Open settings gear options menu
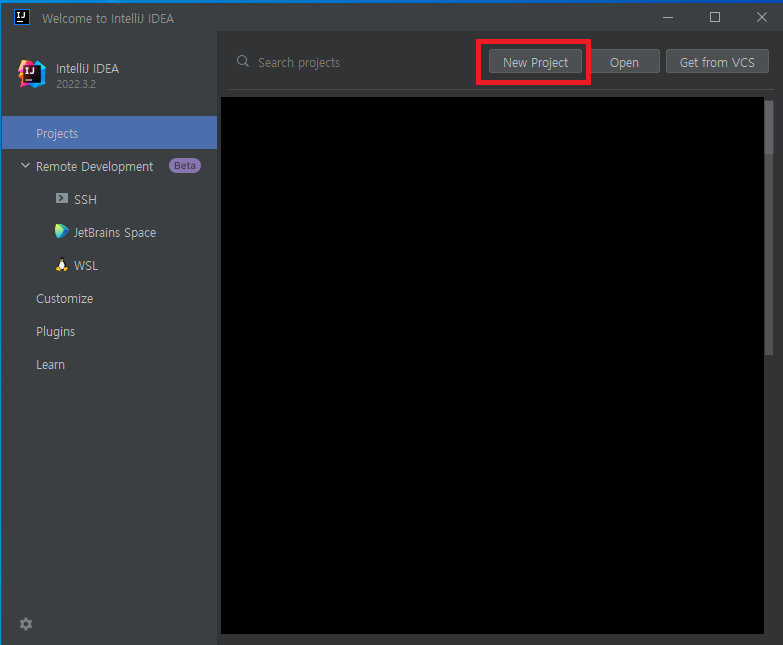 pyautogui.click(x=26, y=624)
